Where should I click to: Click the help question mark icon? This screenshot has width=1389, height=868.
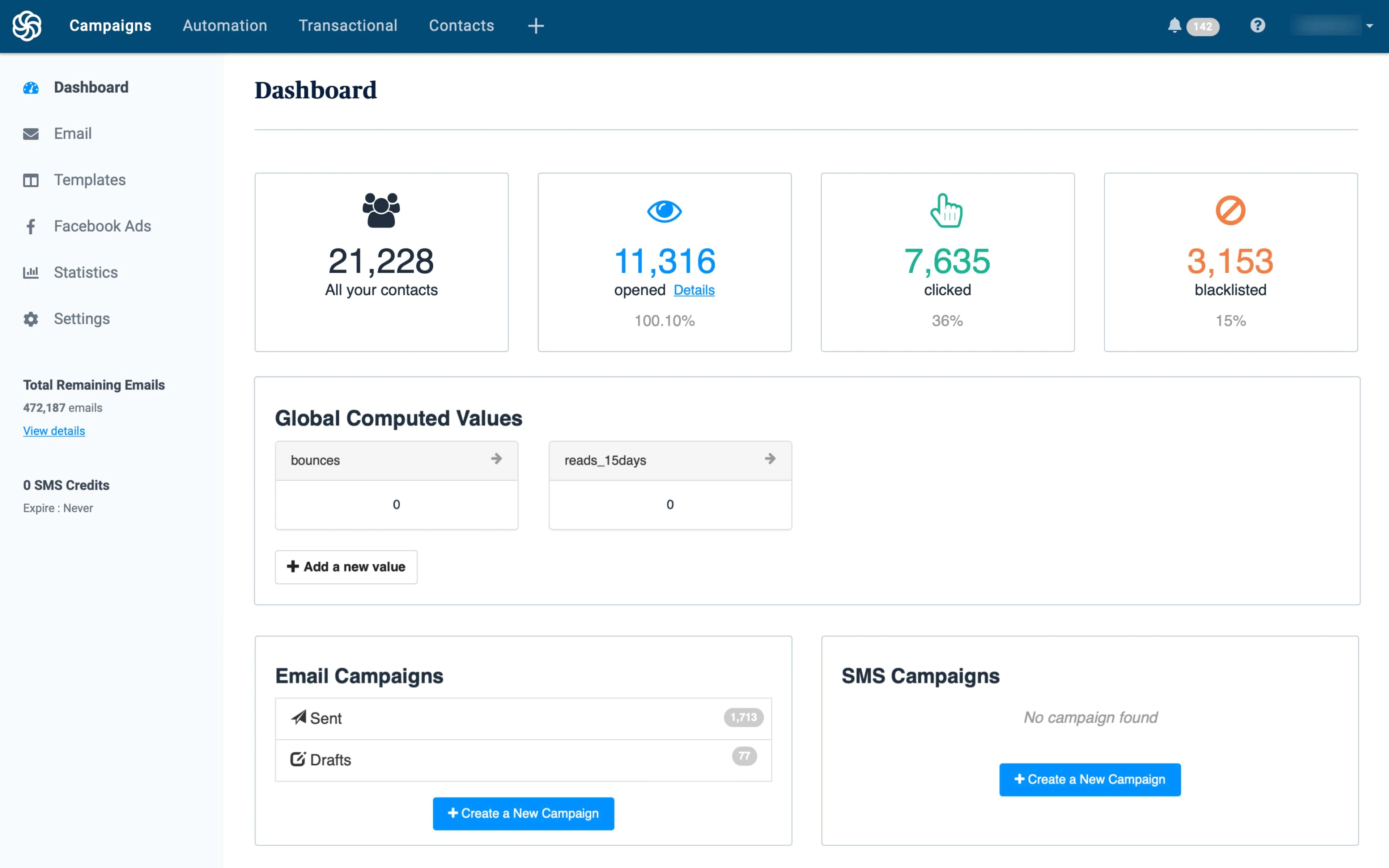[1257, 26]
